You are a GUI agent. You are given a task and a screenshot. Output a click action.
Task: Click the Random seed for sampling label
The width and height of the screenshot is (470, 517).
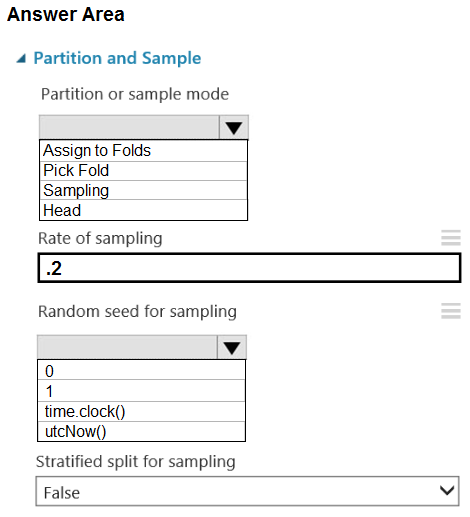tap(137, 311)
